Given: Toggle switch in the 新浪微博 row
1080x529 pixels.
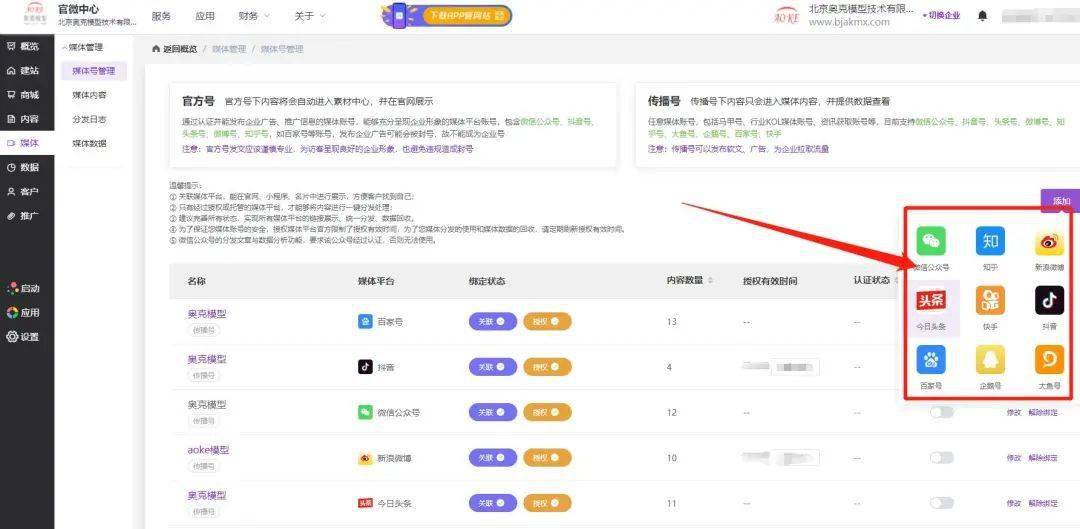Looking at the screenshot, I should pos(941,458).
